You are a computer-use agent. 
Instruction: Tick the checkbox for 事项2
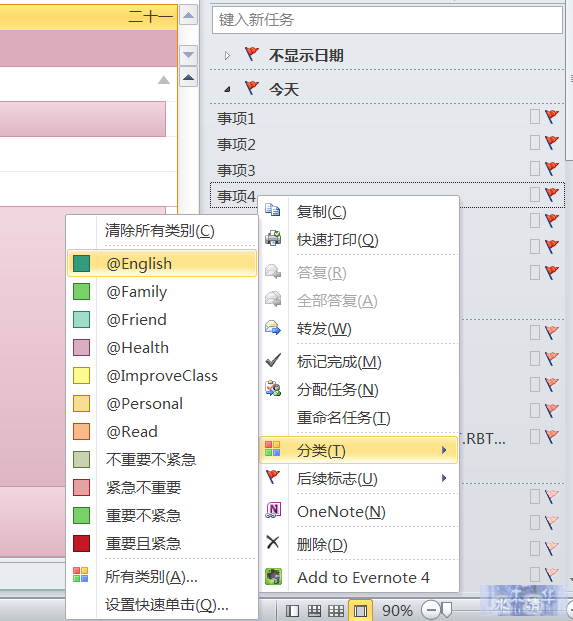click(535, 143)
